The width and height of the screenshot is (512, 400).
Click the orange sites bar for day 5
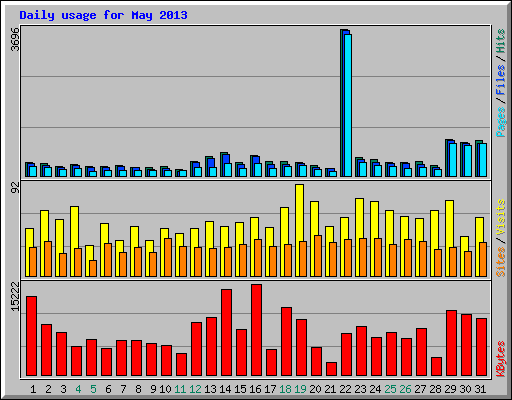point(93,268)
